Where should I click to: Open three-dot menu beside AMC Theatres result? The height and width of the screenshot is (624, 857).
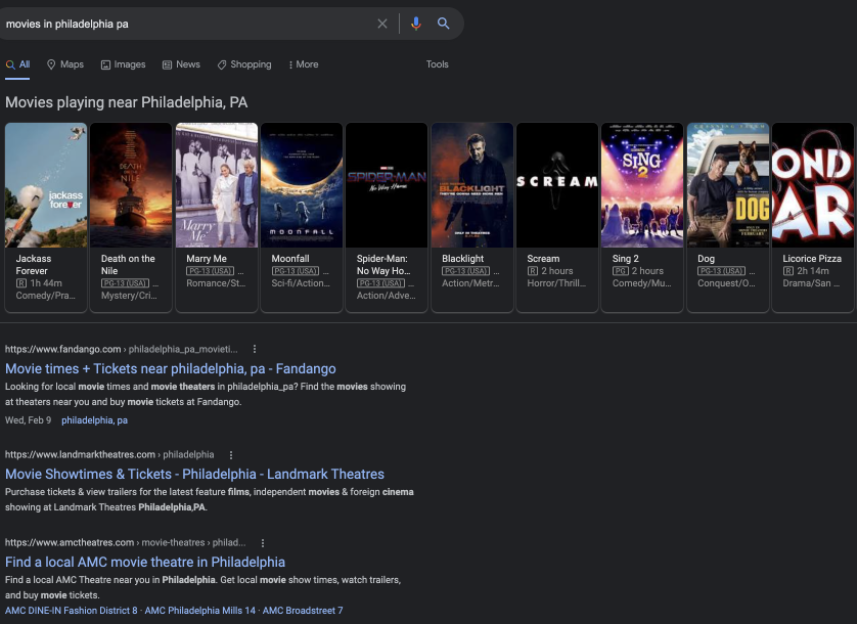point(263,543)
